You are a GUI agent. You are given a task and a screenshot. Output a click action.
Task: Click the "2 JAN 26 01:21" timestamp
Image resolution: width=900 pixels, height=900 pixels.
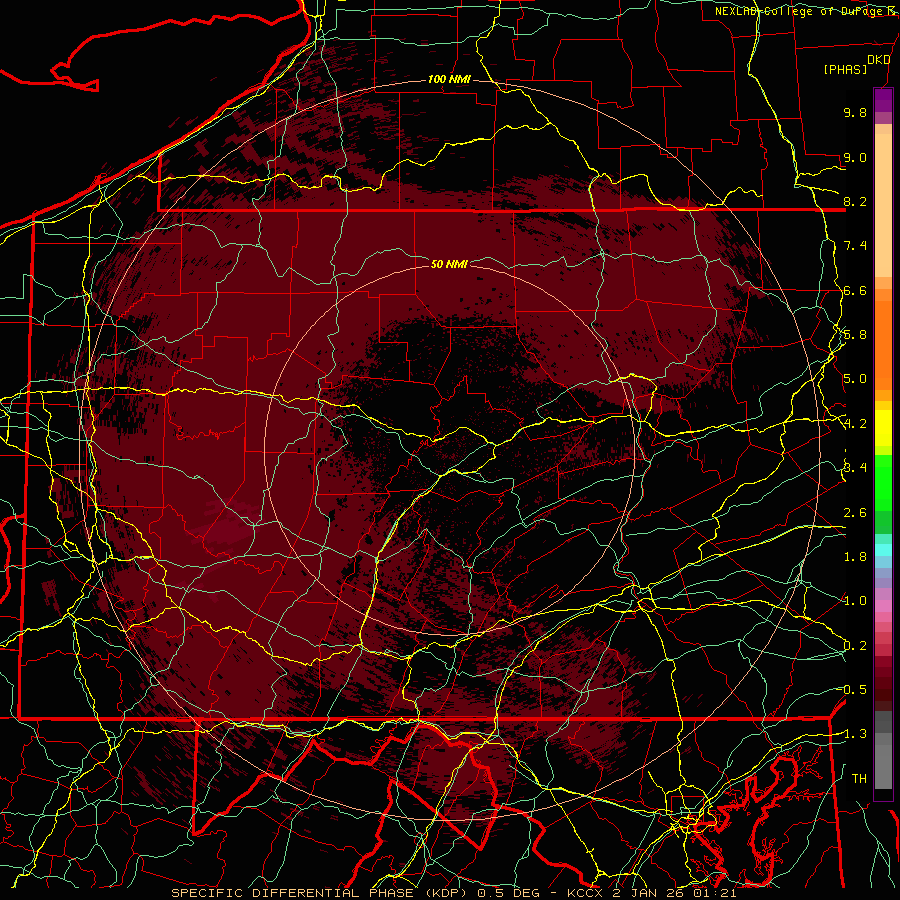(x=674, y=893)
